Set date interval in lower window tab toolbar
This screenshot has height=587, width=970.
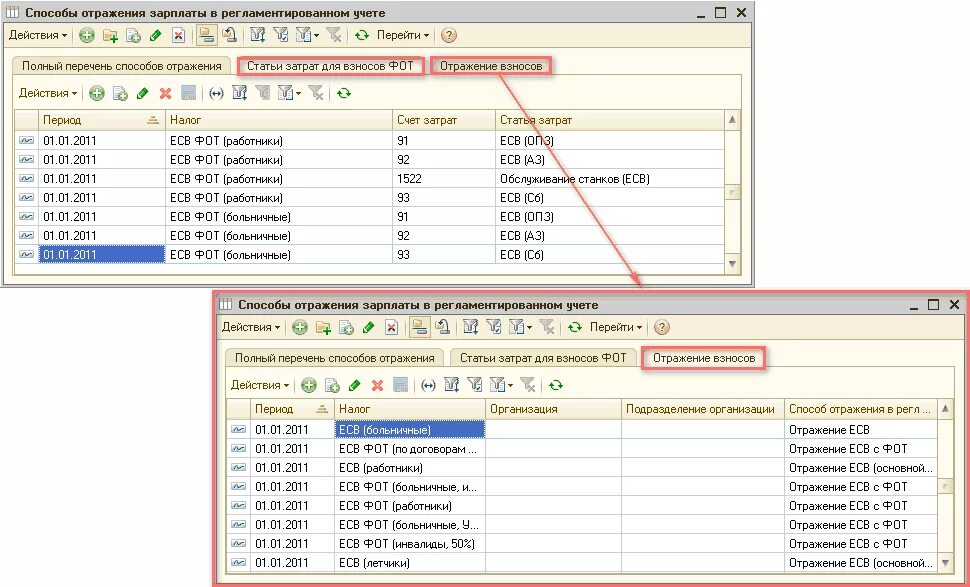428,385
